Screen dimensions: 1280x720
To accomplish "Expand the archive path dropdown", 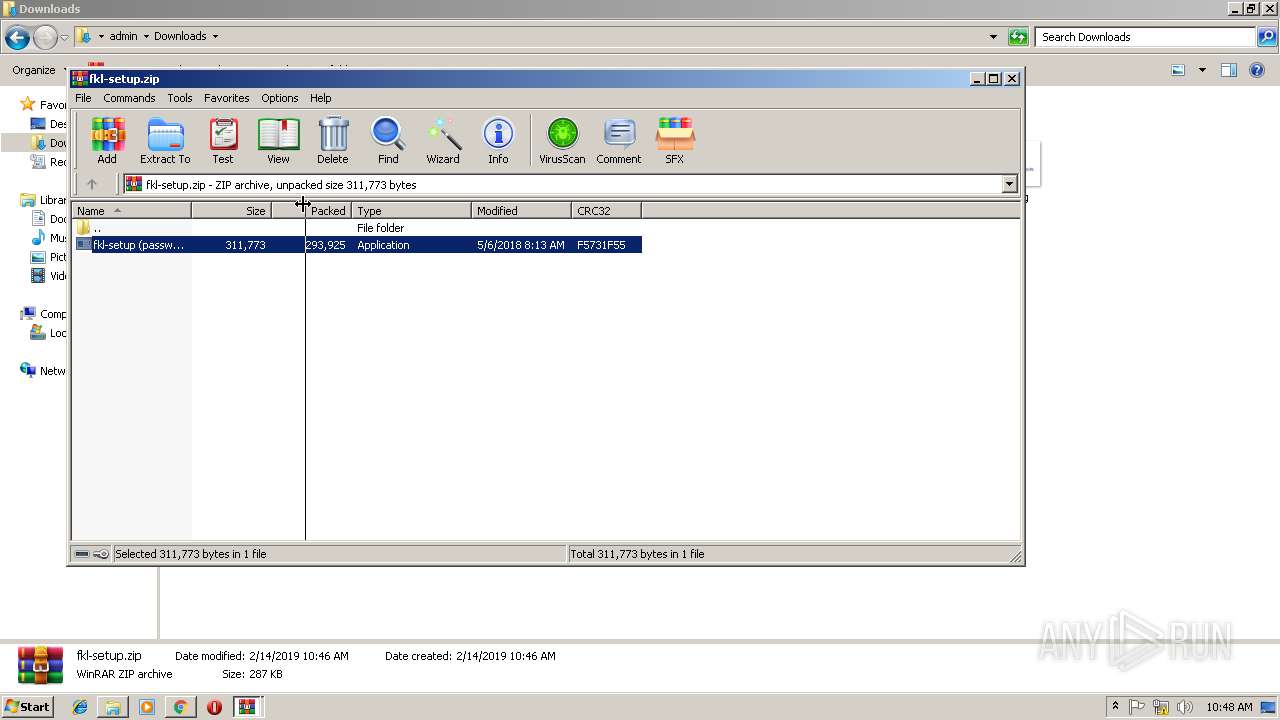I will click(1009, 184).
